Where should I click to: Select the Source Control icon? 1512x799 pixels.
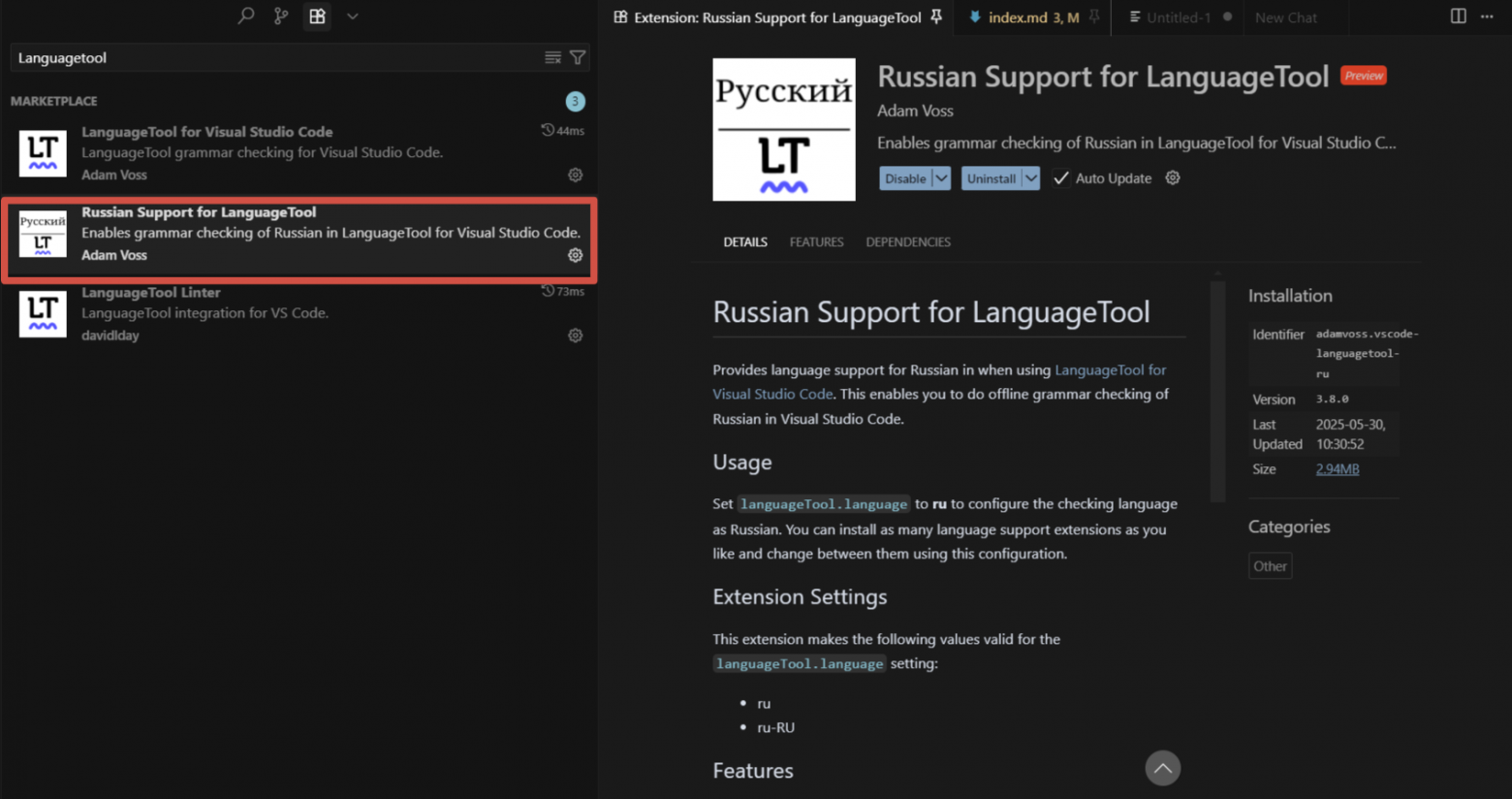[281, 16]
